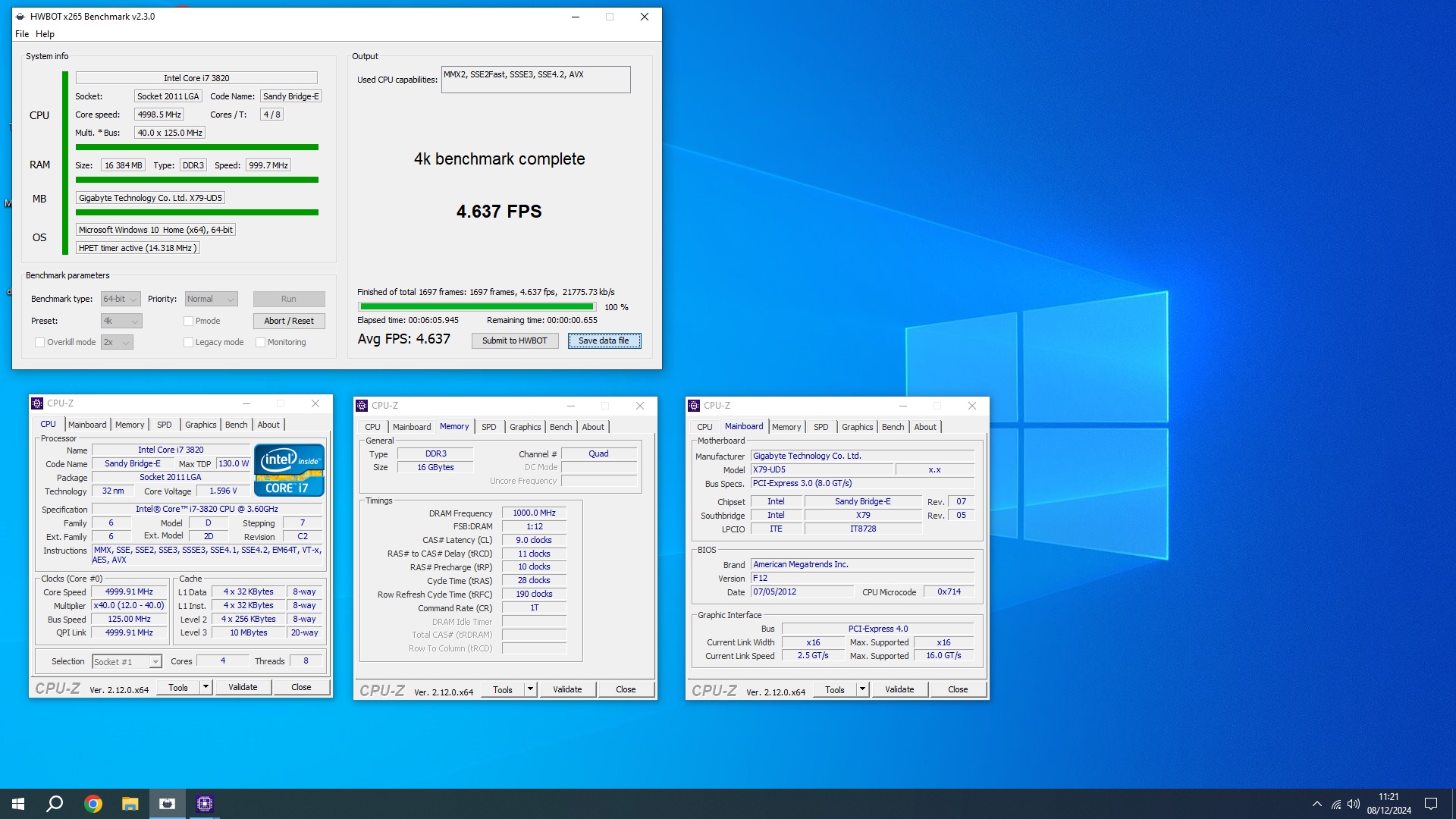Open network Wi-Fi tray icon

click(1336, 804)
